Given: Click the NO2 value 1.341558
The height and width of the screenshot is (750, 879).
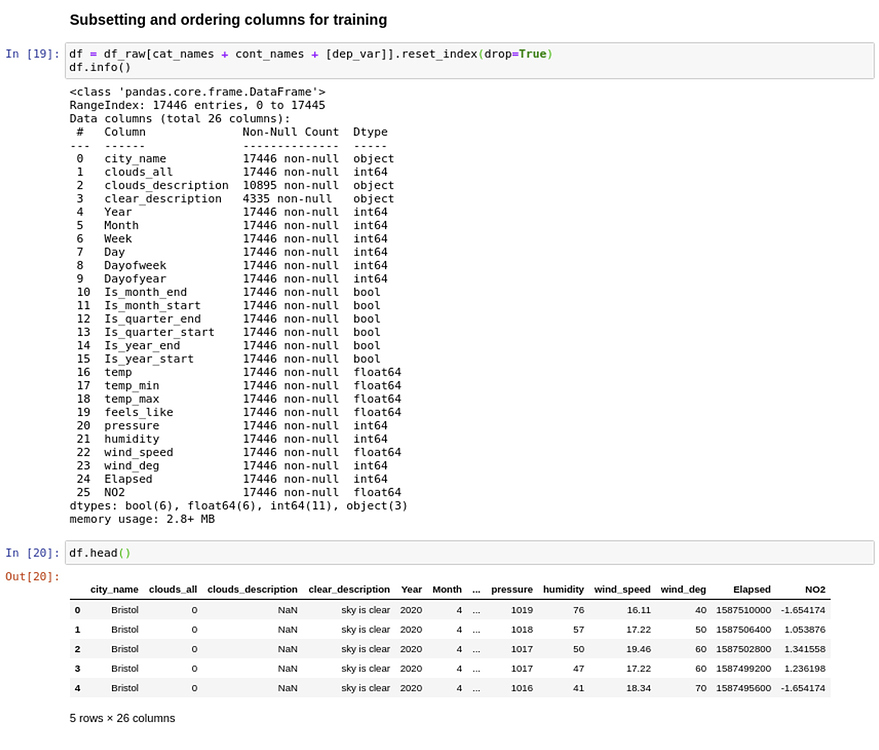Looking at the screenshot, I should [803, 649].
